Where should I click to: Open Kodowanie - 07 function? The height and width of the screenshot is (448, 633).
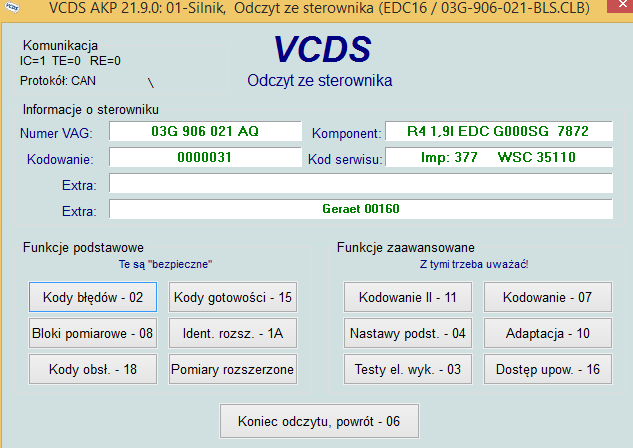click(548, 297)
